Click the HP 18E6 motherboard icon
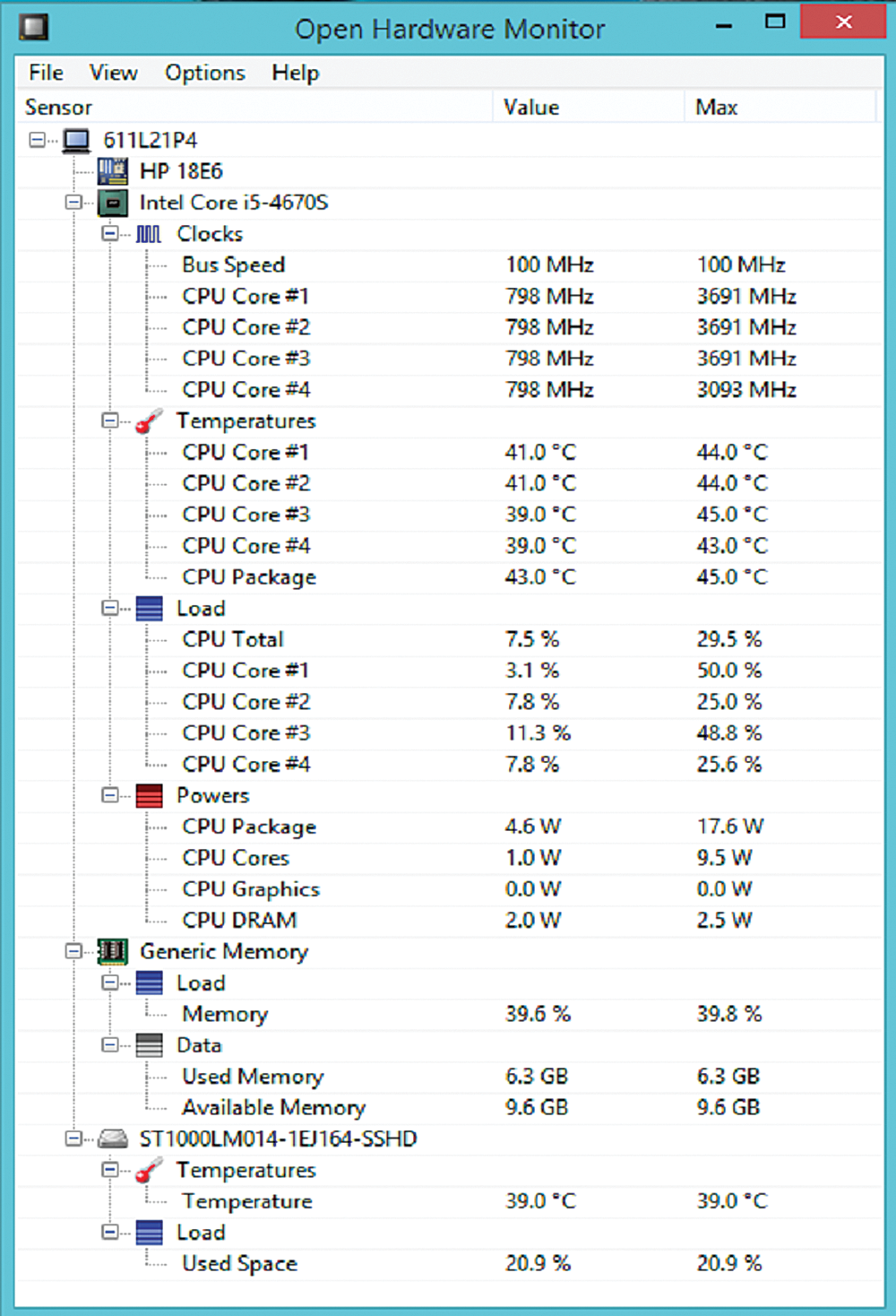Image resolution: width=896 pixels, height=1316 pixels. click(x=113, y=171)
